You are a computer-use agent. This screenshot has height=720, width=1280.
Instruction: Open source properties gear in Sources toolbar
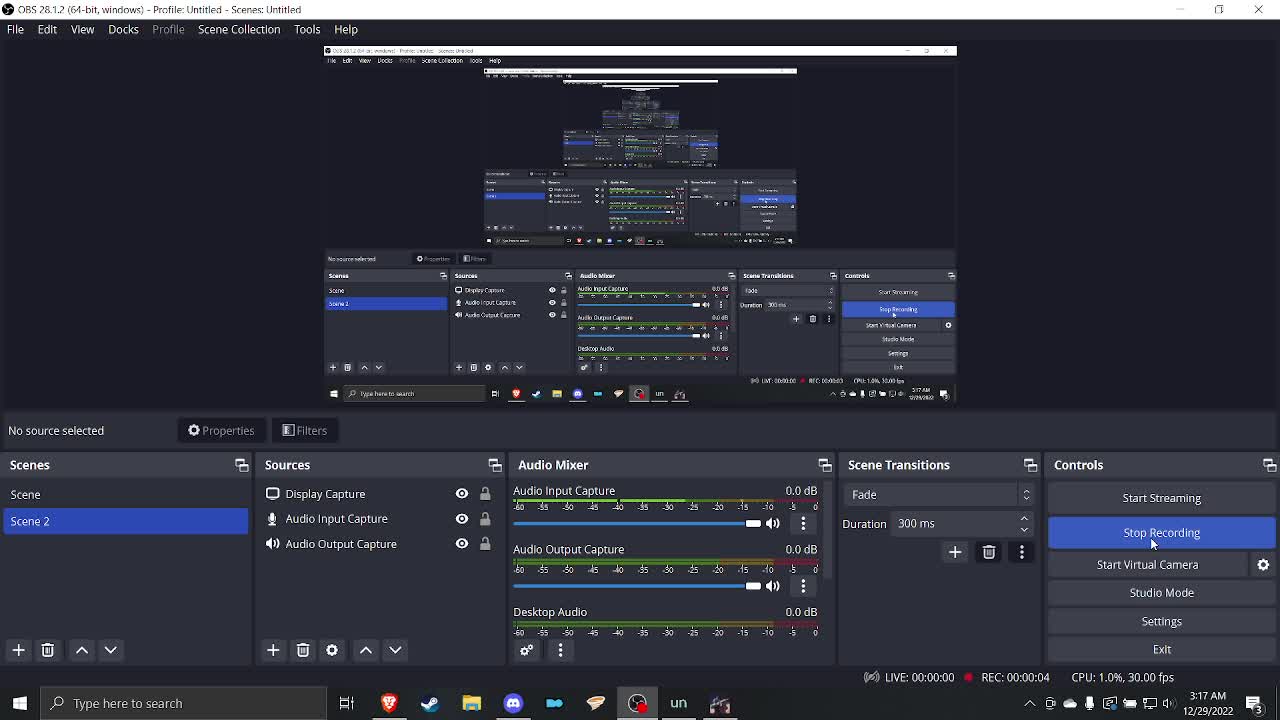(x=332, y=650)
